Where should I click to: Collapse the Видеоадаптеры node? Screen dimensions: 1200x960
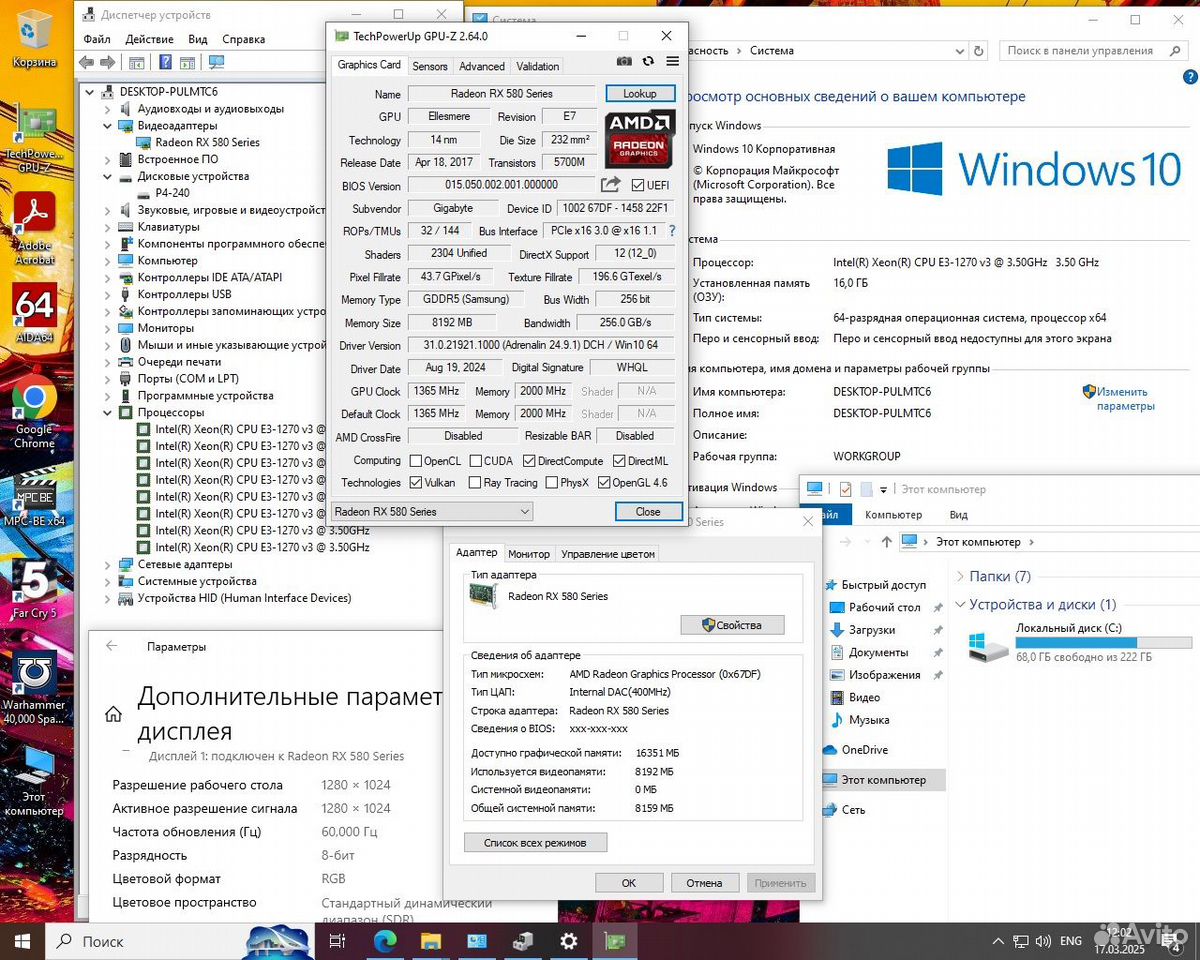[x=108, y=125]
